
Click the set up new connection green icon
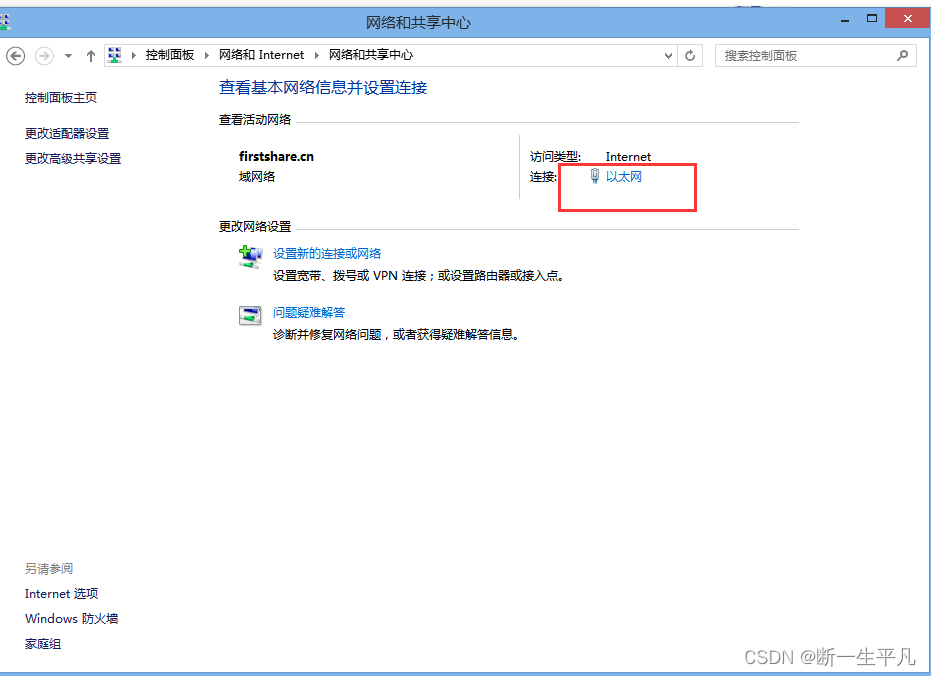[250, 255]
